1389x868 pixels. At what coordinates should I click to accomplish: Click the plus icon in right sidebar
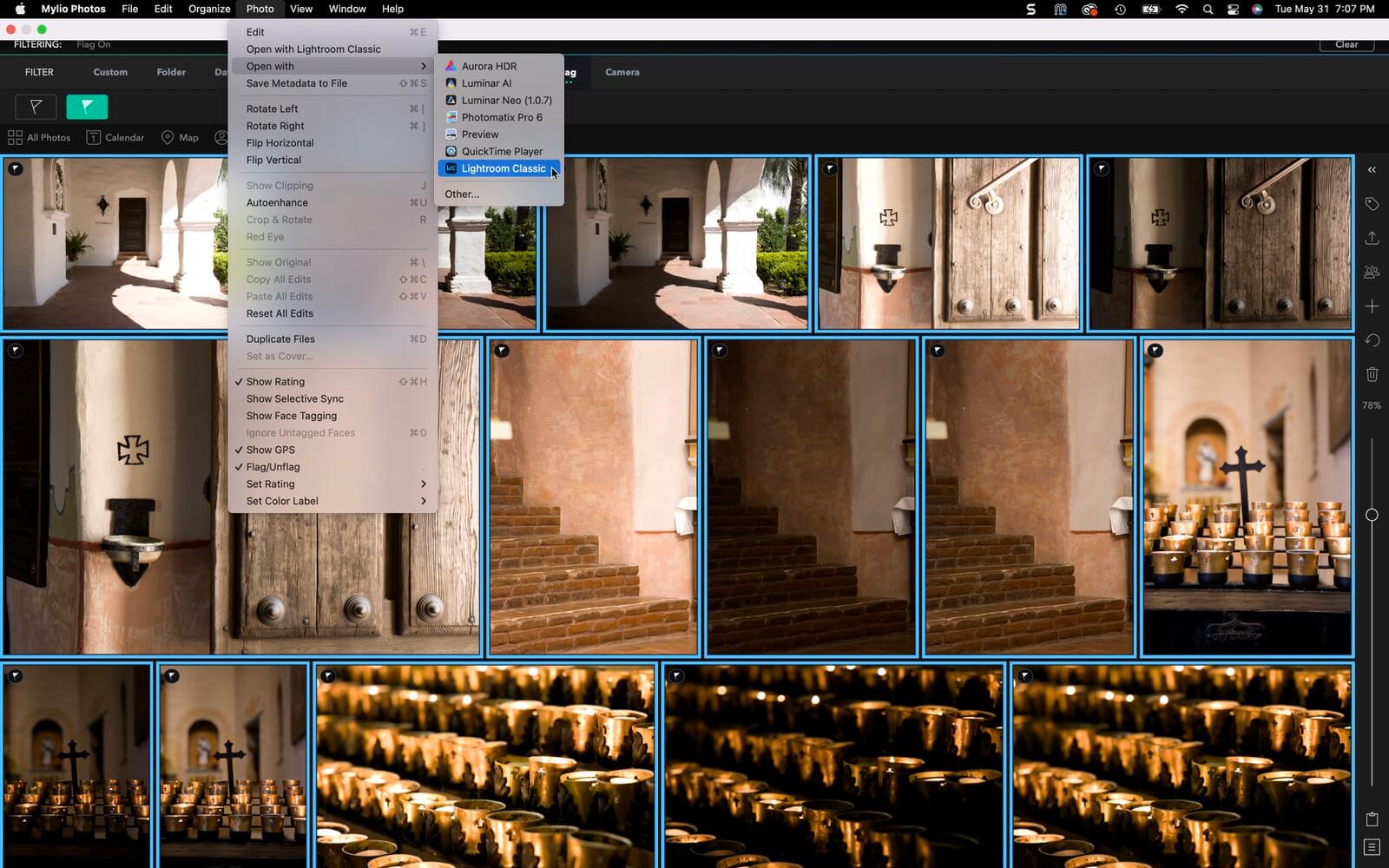[1372, 306]
